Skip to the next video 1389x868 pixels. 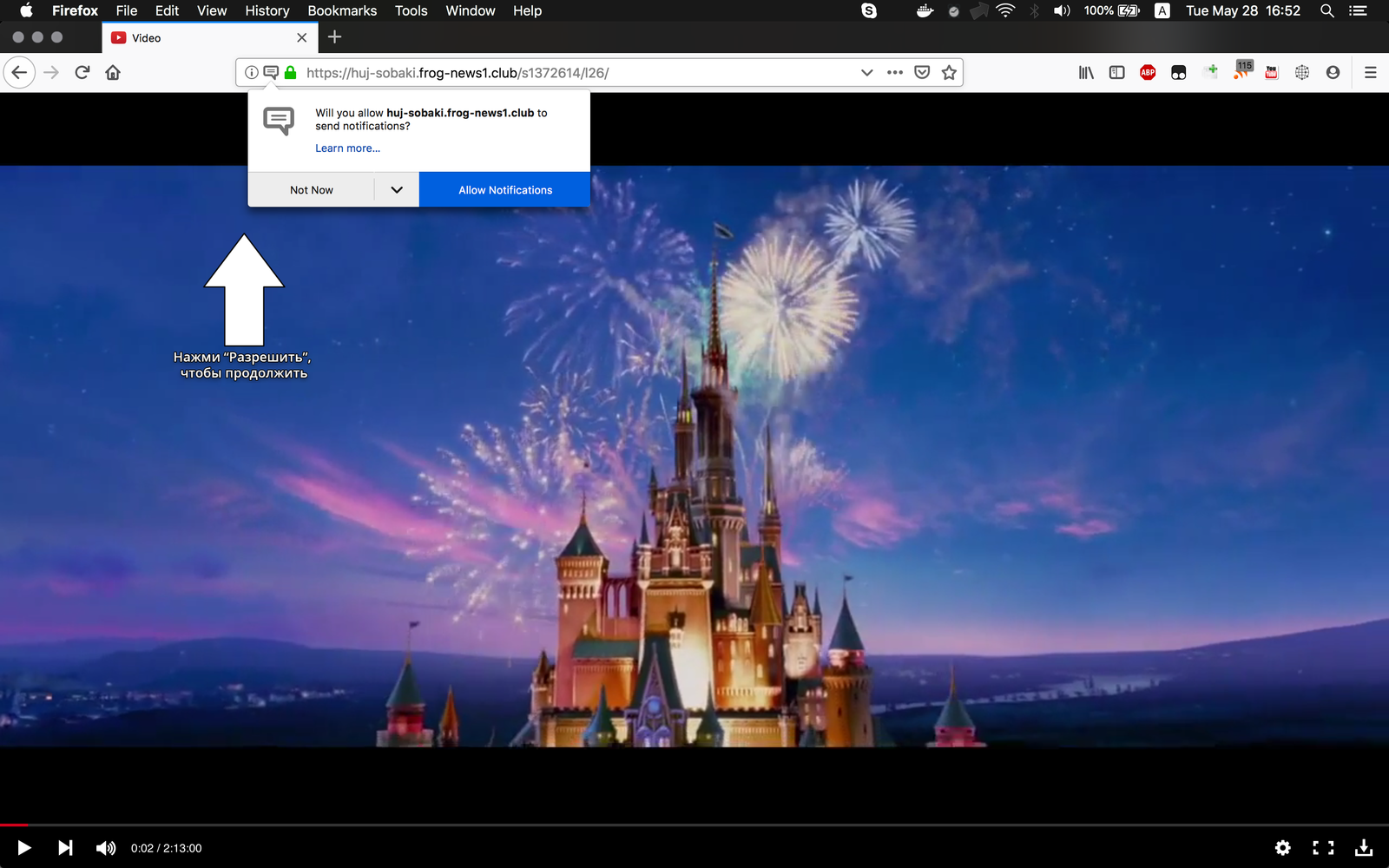click(x=65, y=848)
